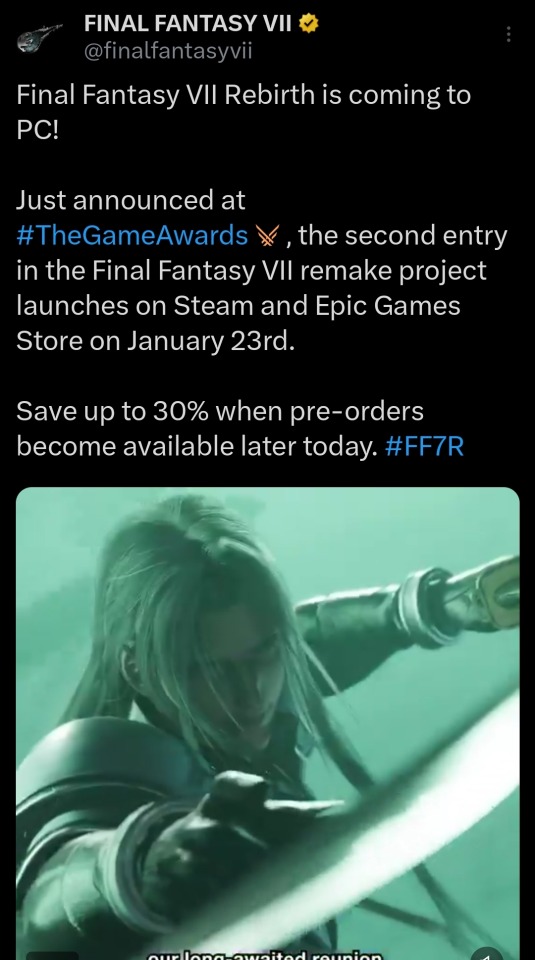Open the #TheGameAwards hashtag

click(132, 235)
